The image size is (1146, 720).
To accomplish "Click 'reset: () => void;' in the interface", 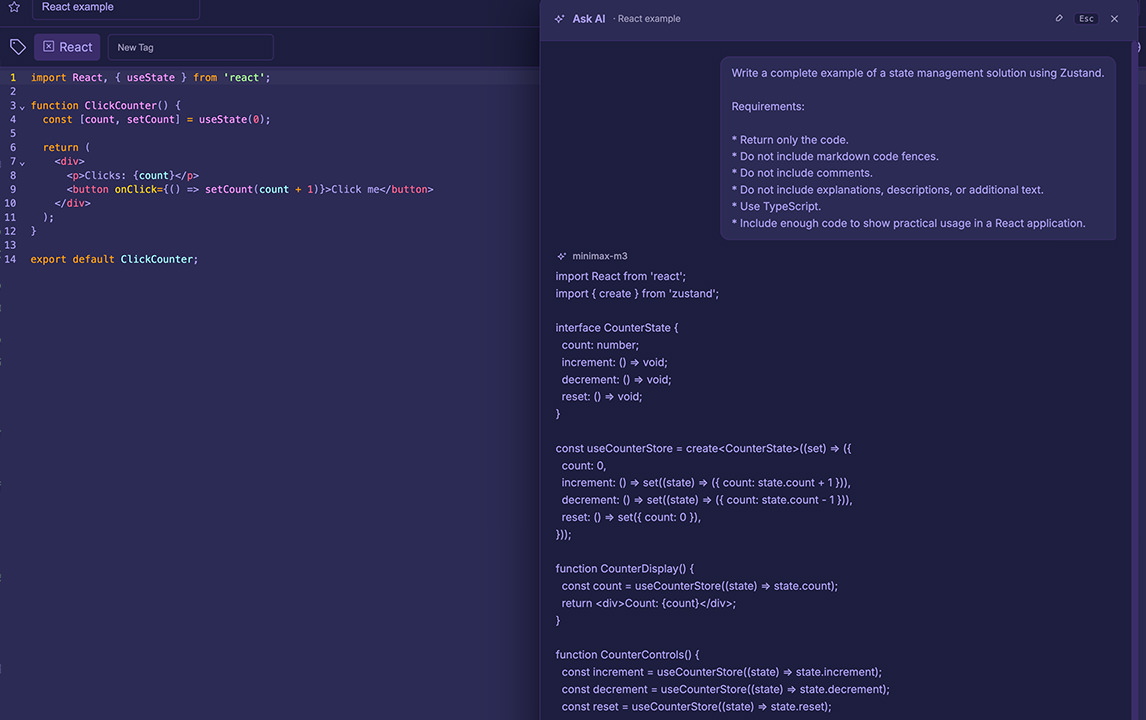I will point(602,397).
